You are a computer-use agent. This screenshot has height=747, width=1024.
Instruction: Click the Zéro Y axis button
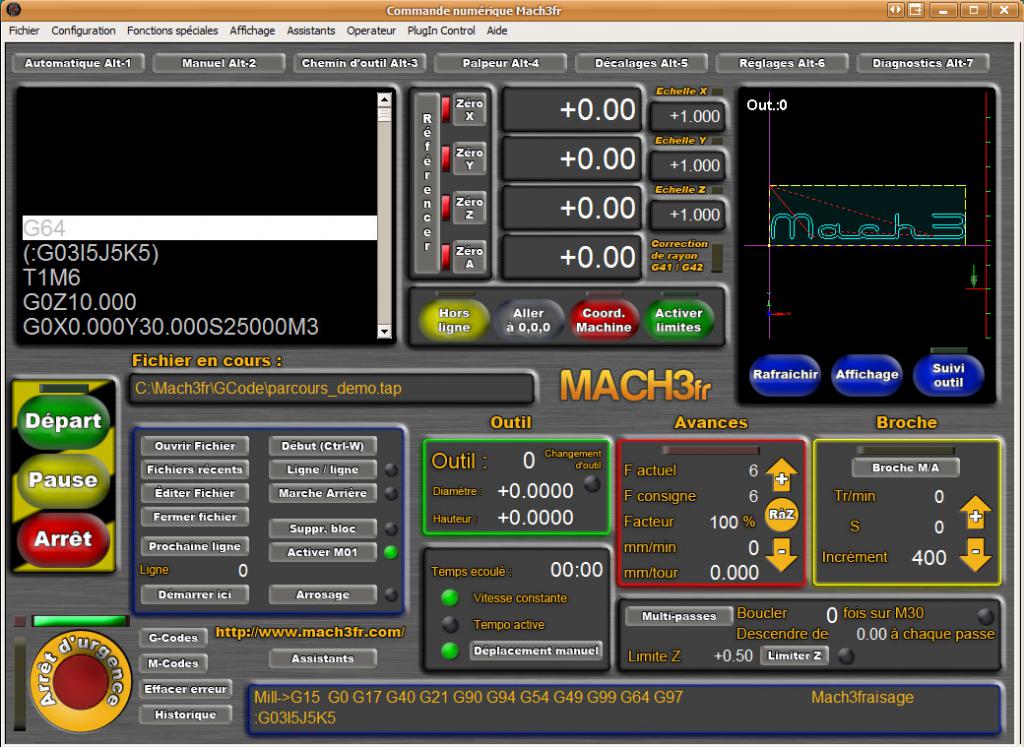(x=470, y=159)
